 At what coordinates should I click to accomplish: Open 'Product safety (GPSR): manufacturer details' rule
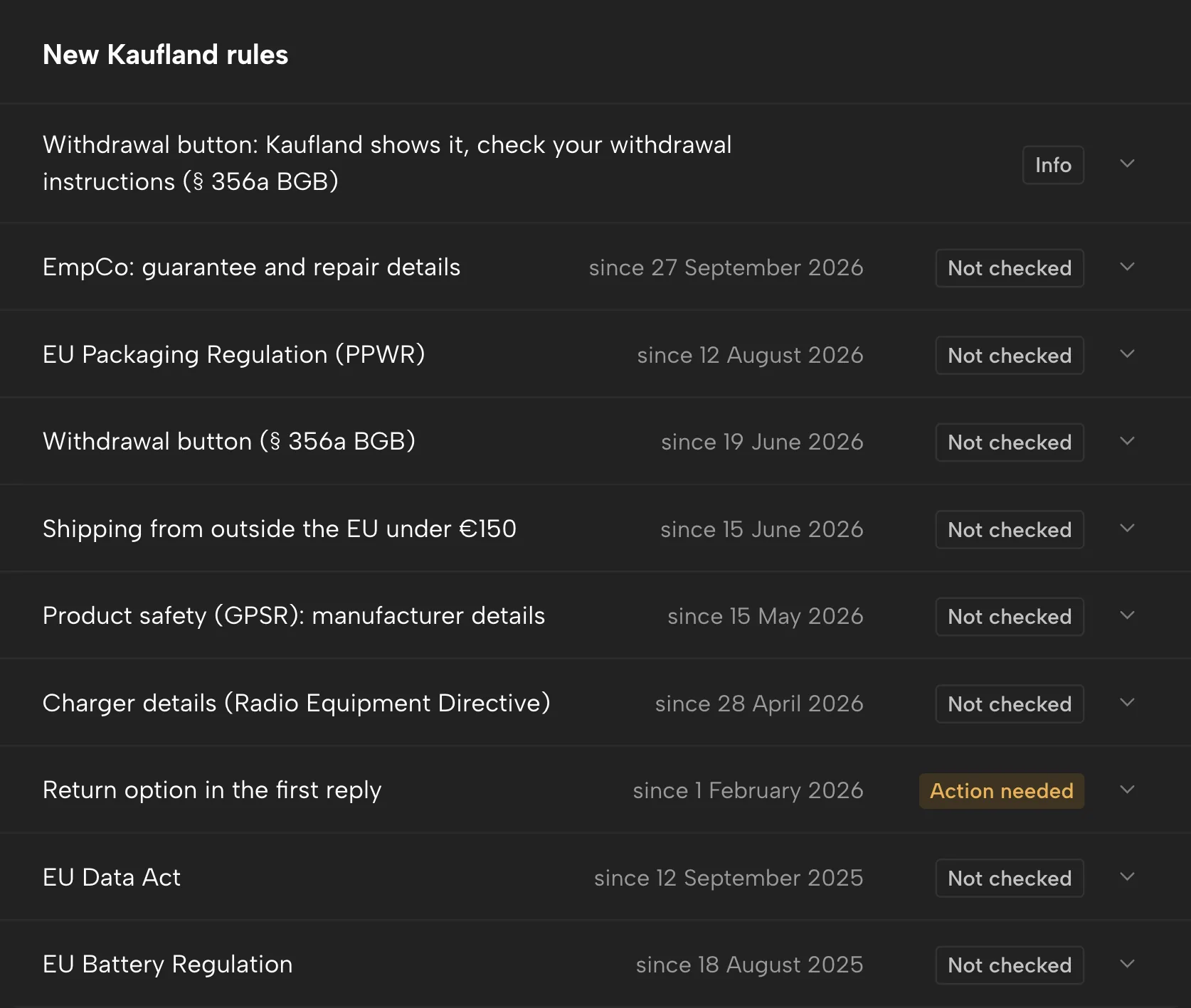tap(294, 616)
